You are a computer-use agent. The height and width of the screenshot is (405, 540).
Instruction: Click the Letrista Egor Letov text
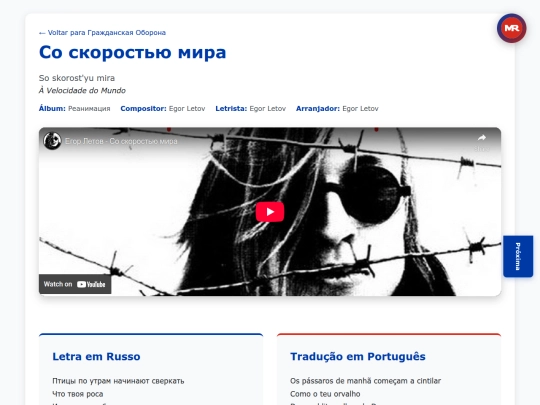[x=268, y=109]
